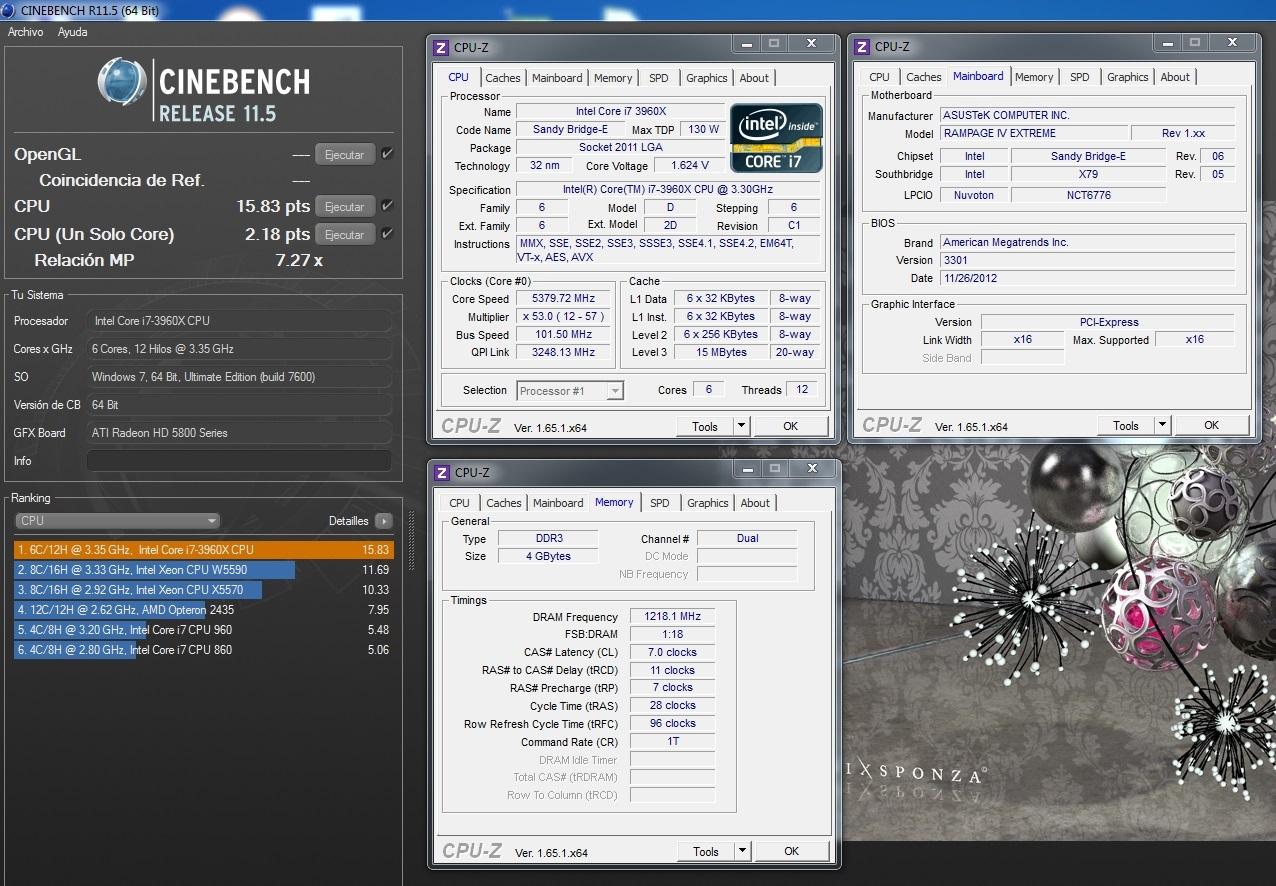Open the Tools dropdown arrow in the Memory tab window
1276x886 pixels.
click(742, 851)
